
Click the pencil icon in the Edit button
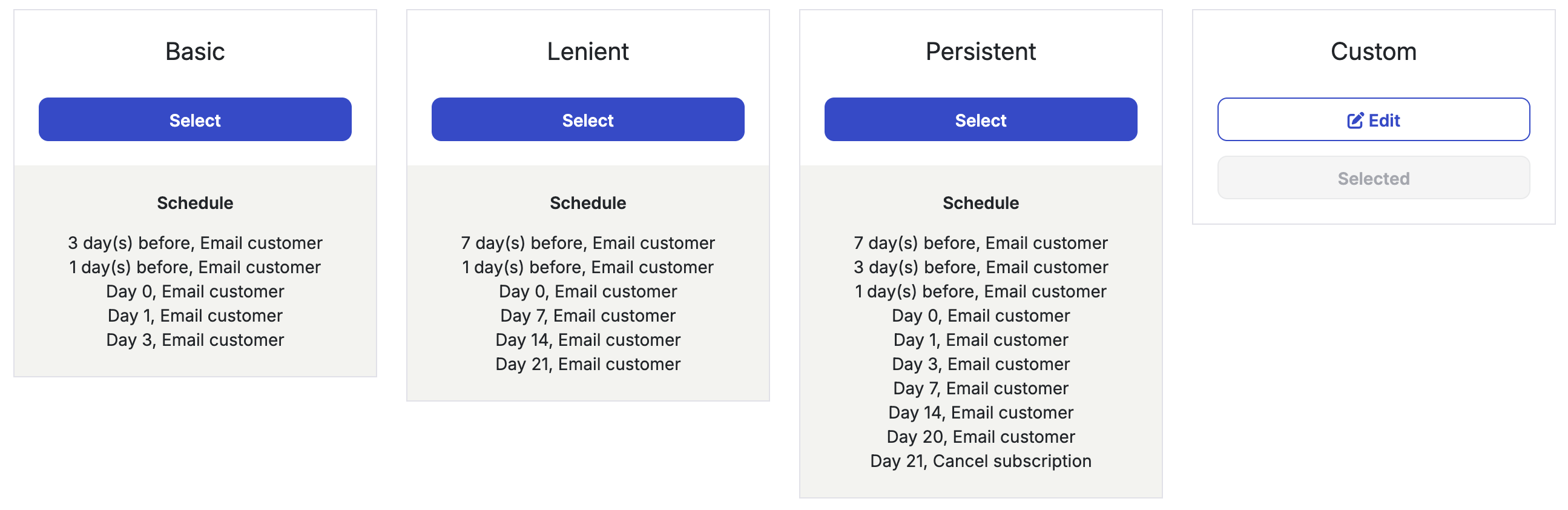coord(1355,120)
